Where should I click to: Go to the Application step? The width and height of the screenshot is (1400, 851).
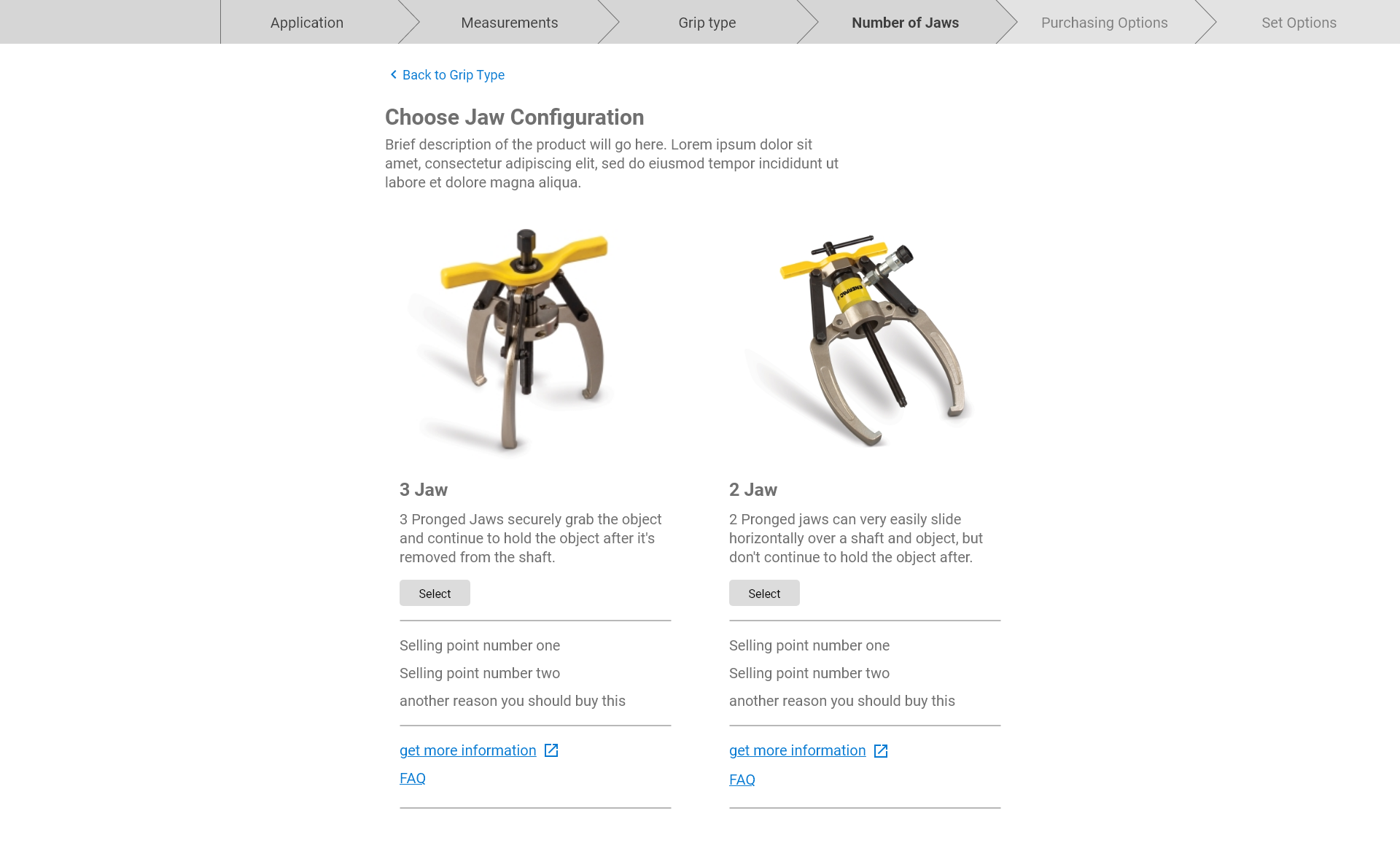pyautogui.click(x=306, y=23)
